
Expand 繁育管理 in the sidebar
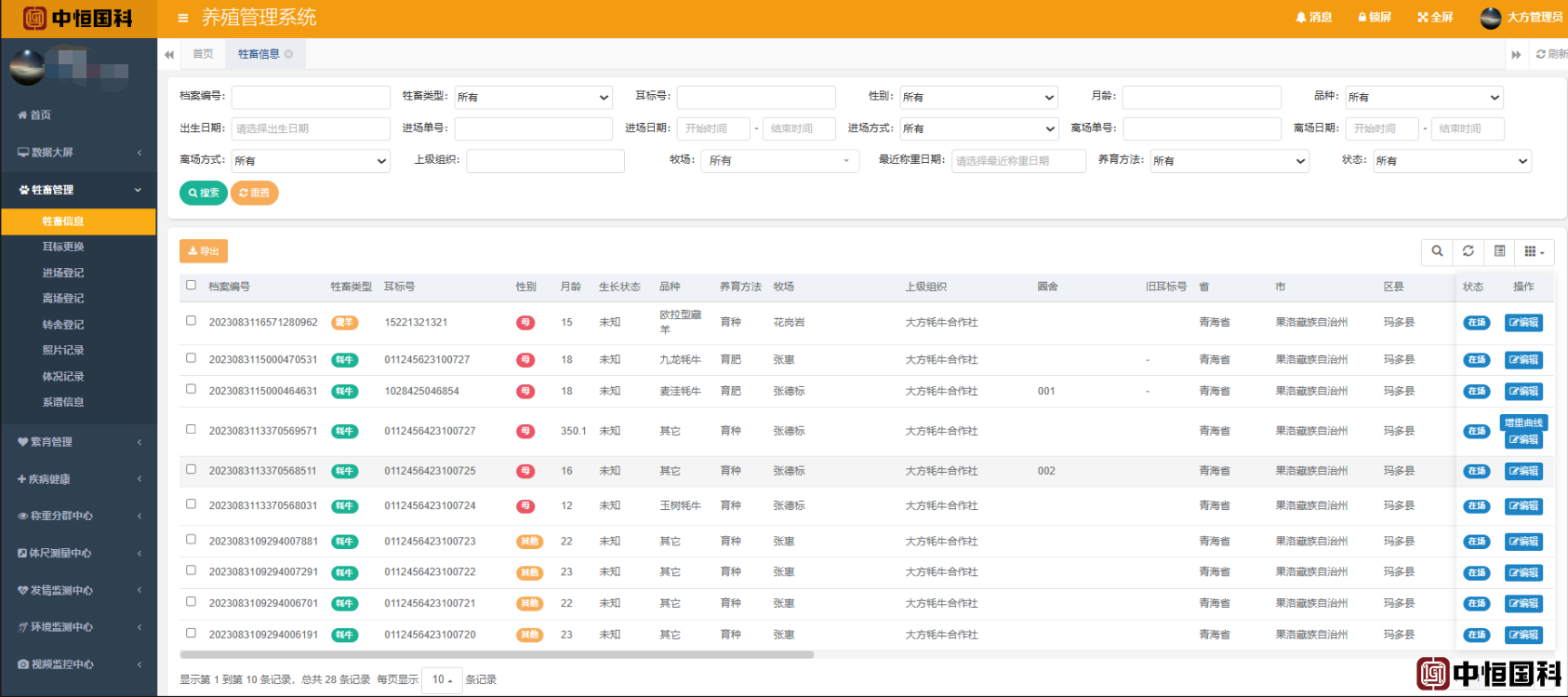[79, 442]
